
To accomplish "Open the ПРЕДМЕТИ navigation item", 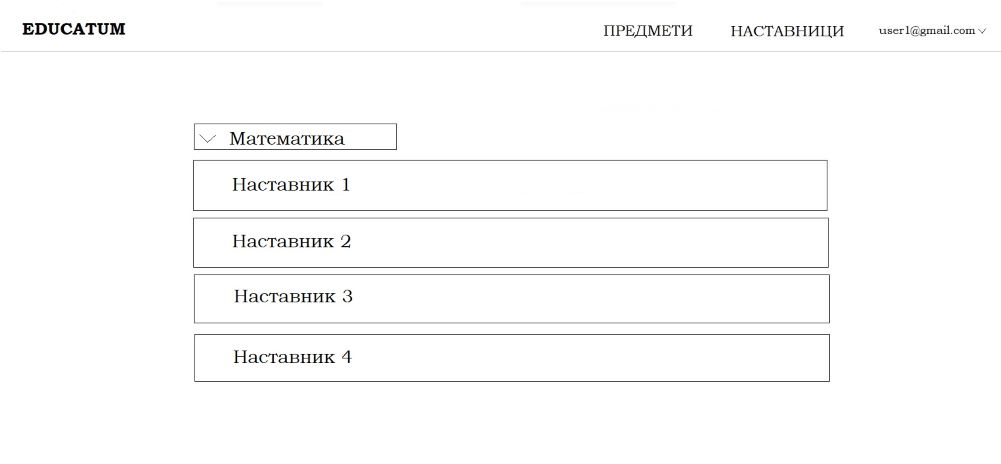I will (648, 31).
